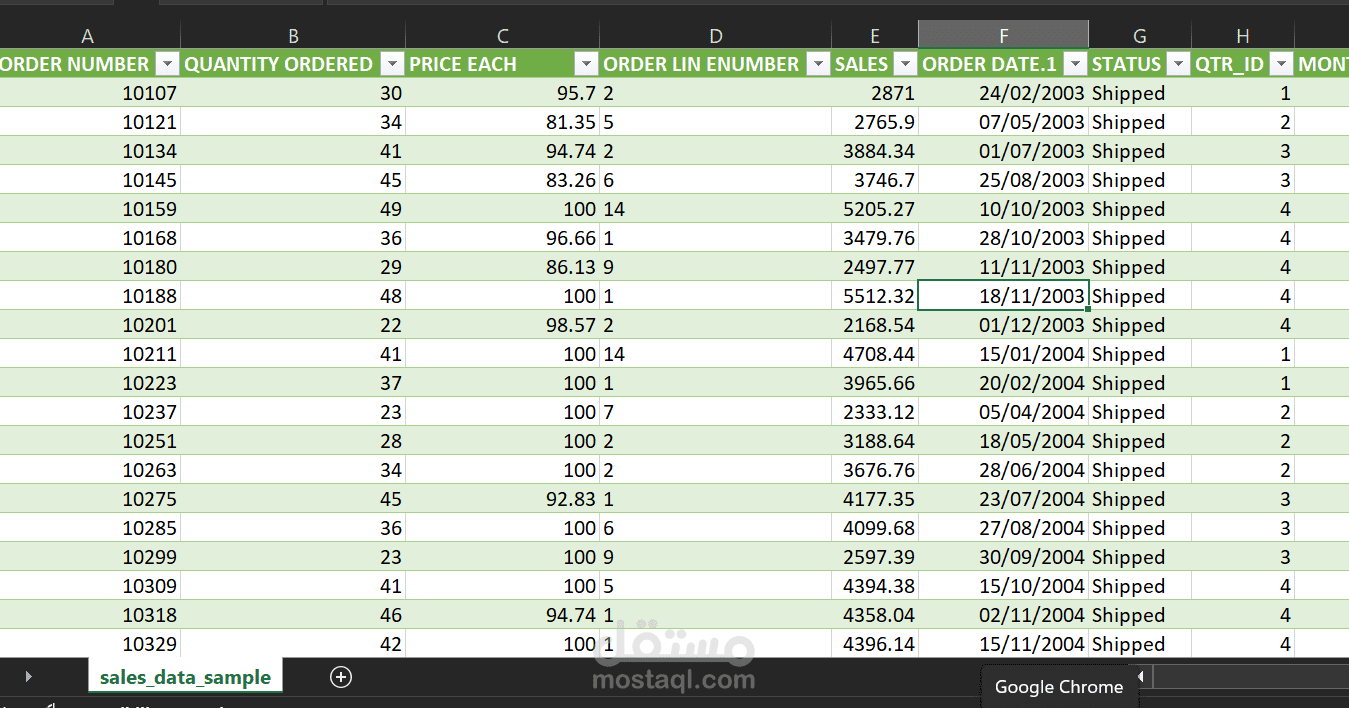
Task: Open the QTR_ID filter dropdown
Action: pyautogui.click(x=1281, y=64)
